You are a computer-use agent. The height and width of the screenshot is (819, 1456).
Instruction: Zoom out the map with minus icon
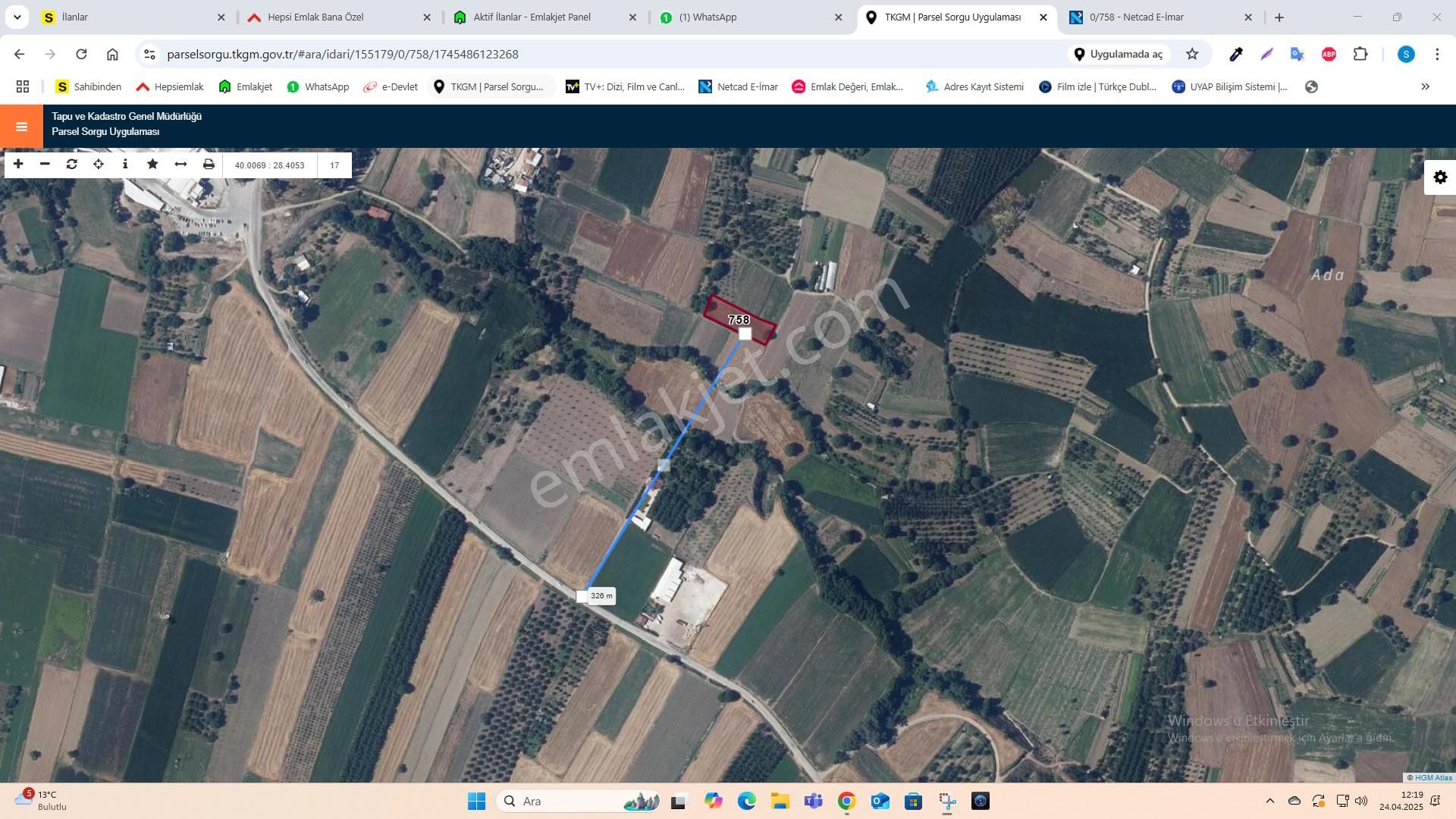click(45, 165)
